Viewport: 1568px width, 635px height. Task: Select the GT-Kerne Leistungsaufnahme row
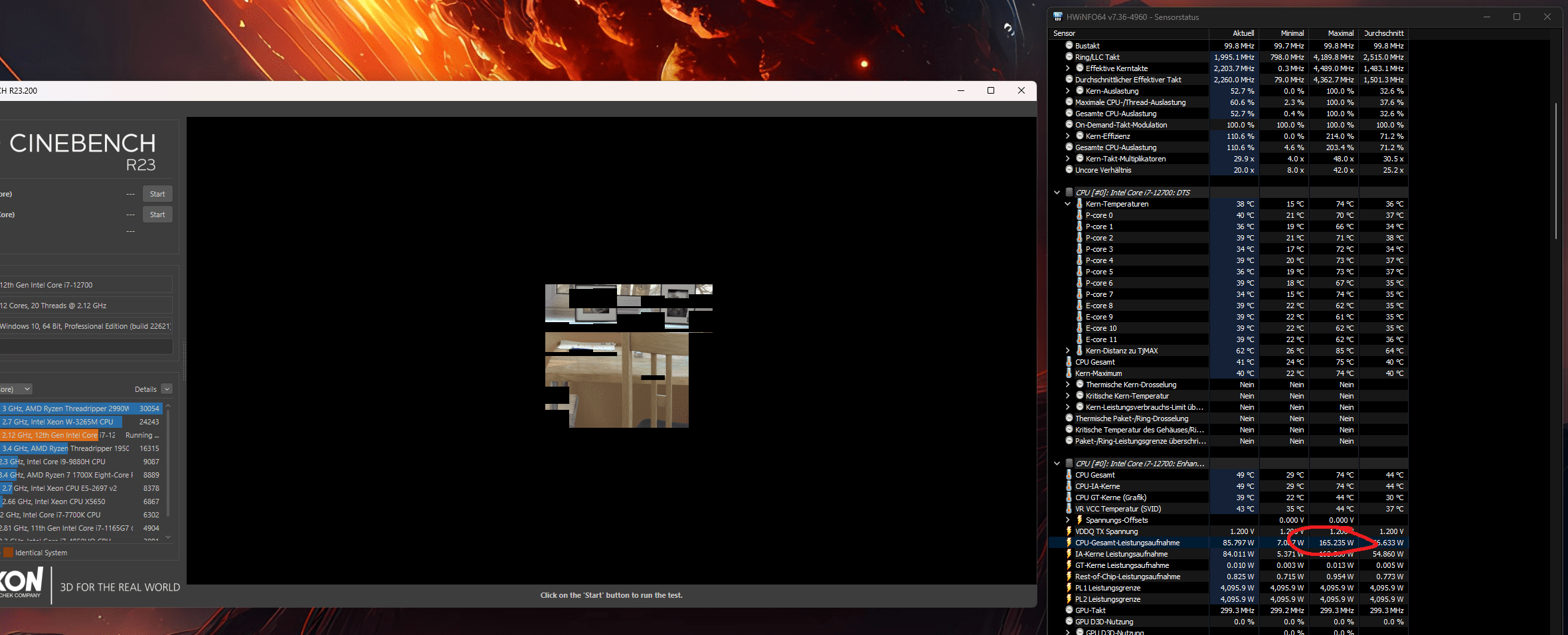(1228, 565)
